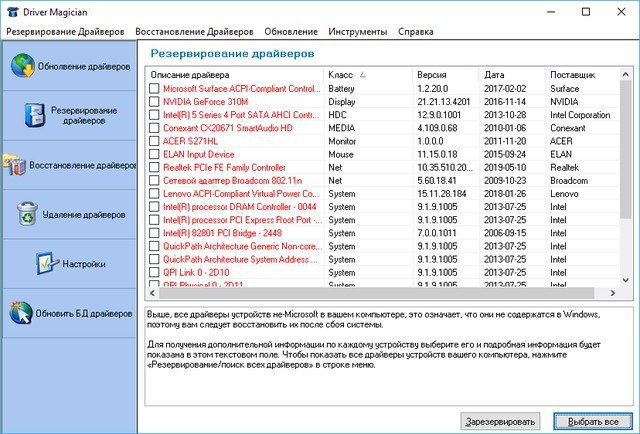
Task: Select the ELAN Input Device checkbox
Action: tap(154, 154)
